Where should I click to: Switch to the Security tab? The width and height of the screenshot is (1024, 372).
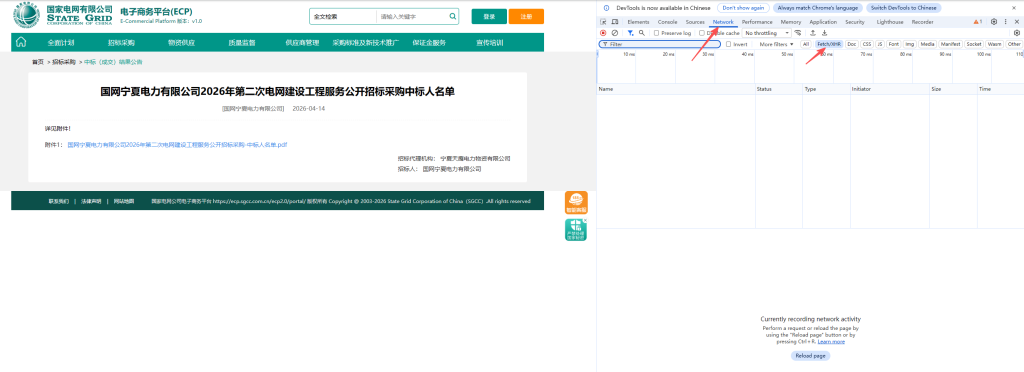(x=855, y=22)
